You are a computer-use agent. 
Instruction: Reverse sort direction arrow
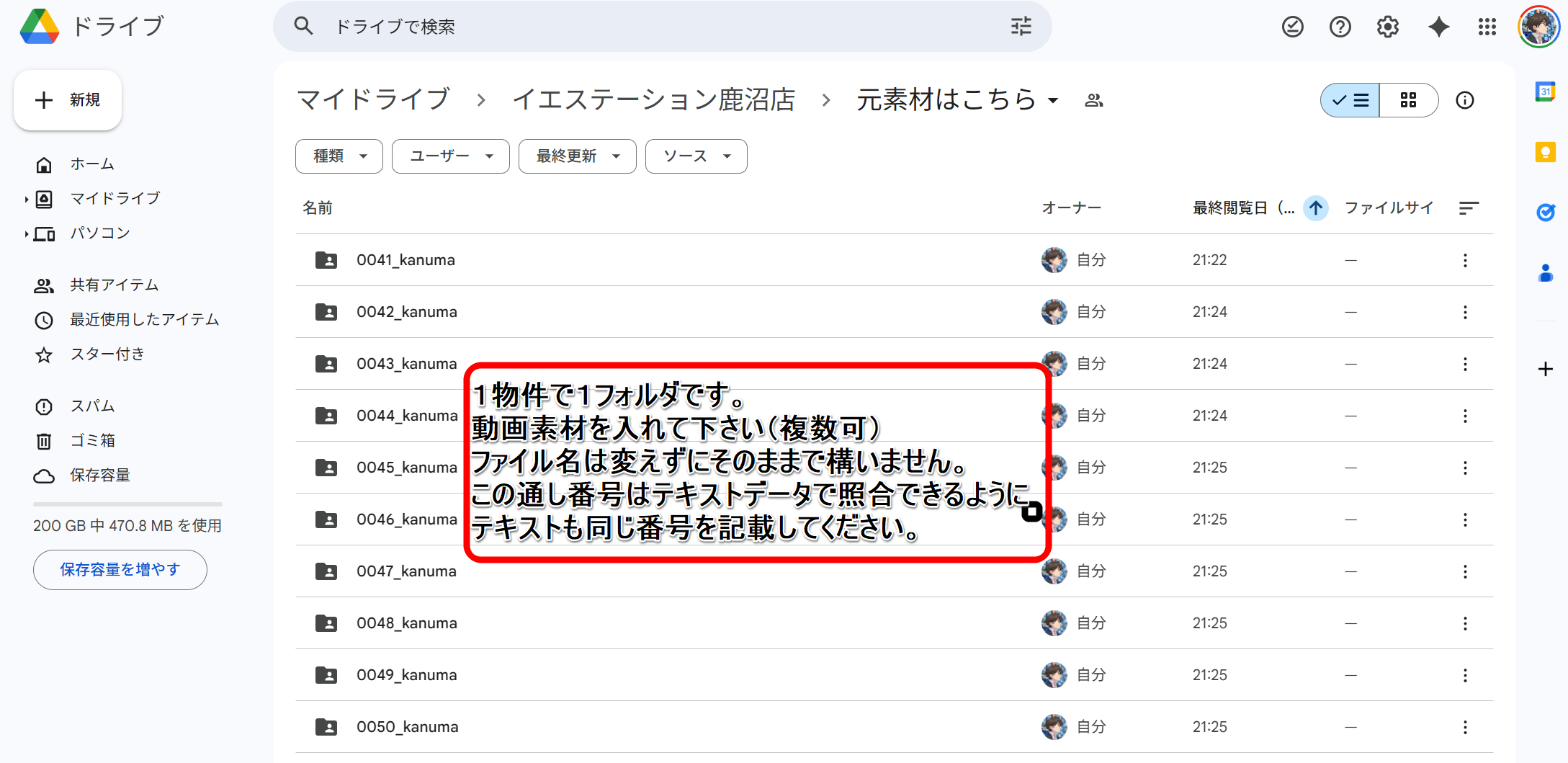coord(1315,208)
